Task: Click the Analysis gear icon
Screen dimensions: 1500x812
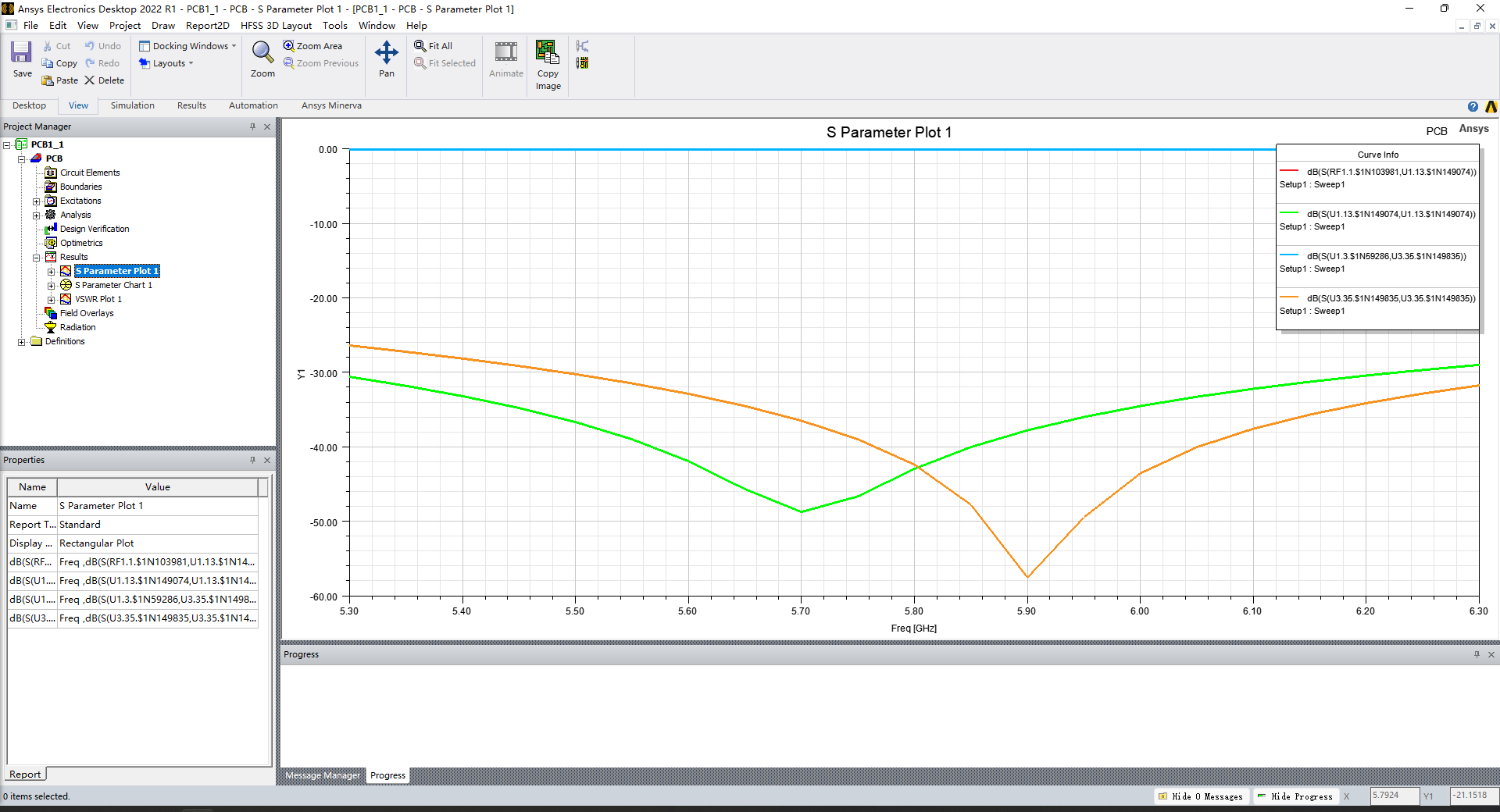Action: [51, 215]
